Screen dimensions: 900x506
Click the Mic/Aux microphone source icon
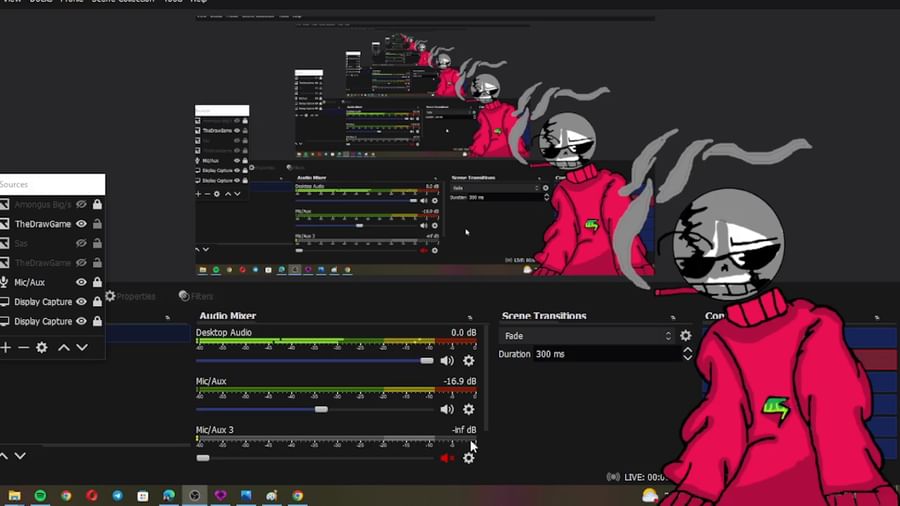tap(4, 282)
